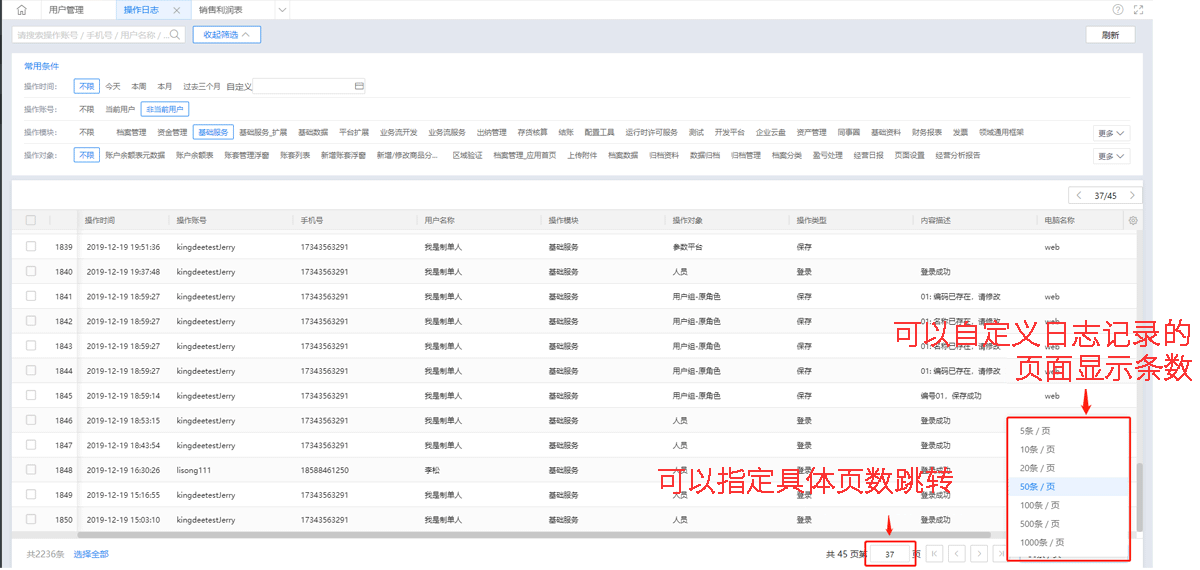Filter operation time by 今天

point(113,87)
